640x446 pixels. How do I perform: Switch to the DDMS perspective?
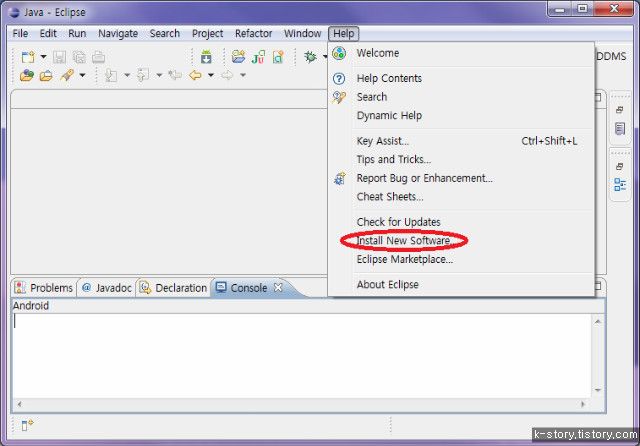611,56
